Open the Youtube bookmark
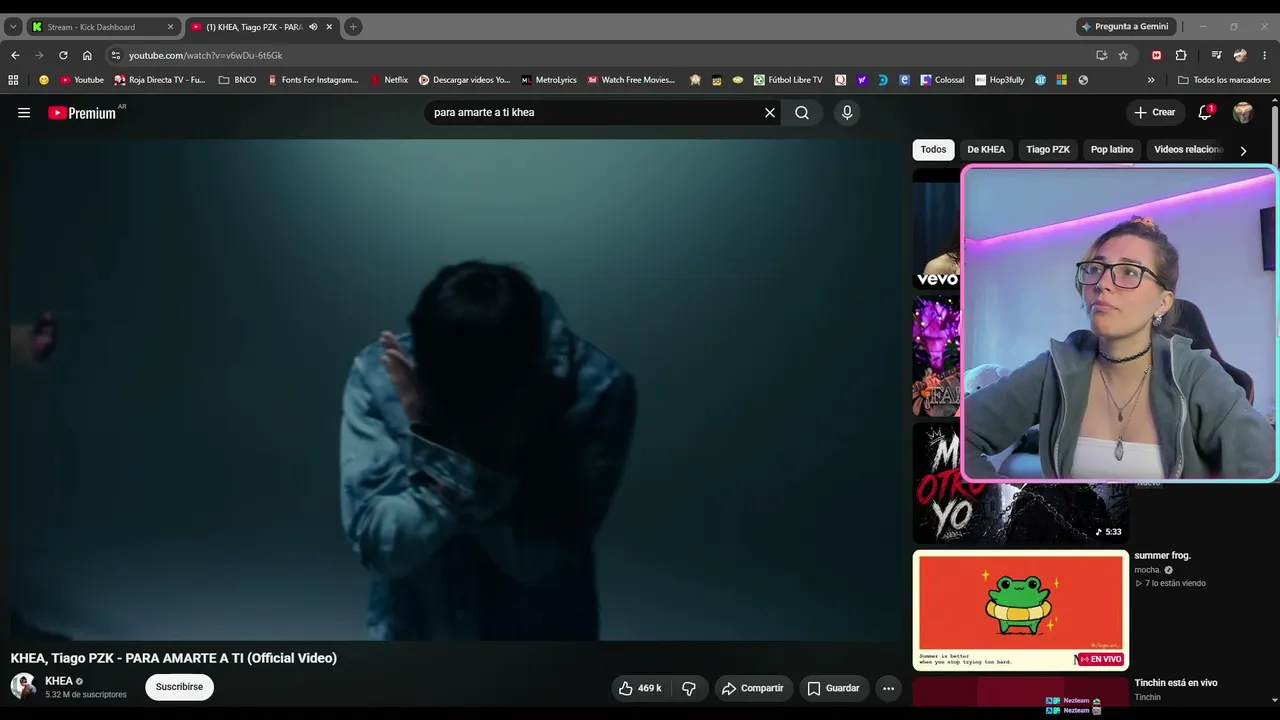The width and height of the screenshot is (1280, 720). tap(82, 80)
